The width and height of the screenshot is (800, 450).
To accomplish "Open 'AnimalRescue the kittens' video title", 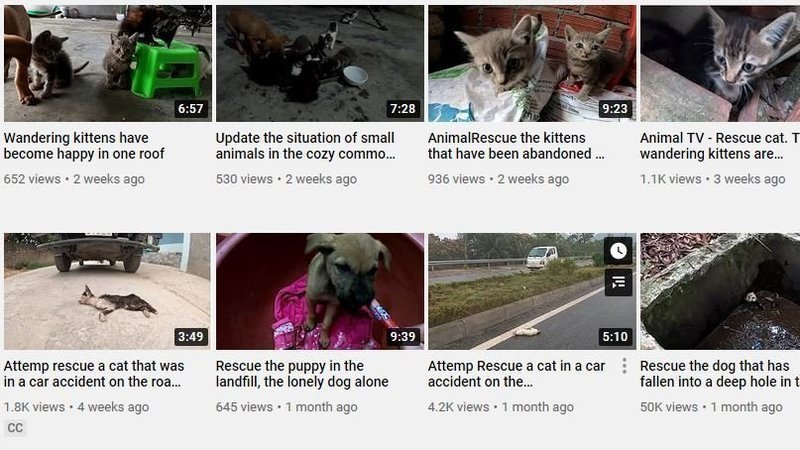I will [516, 146].
